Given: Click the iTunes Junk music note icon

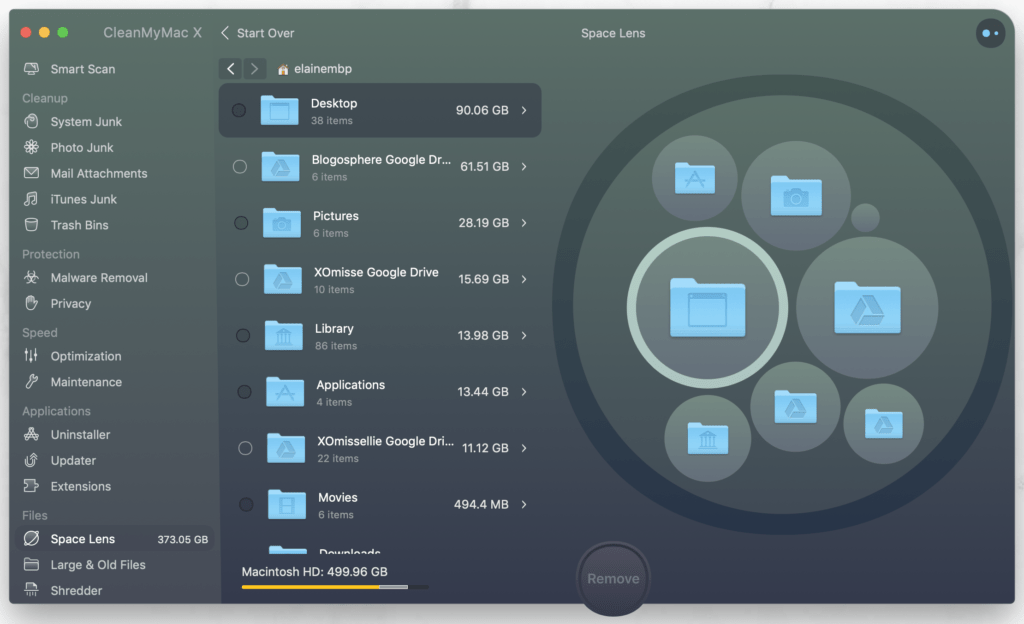Looking at the screenshot, I should 31,198.
